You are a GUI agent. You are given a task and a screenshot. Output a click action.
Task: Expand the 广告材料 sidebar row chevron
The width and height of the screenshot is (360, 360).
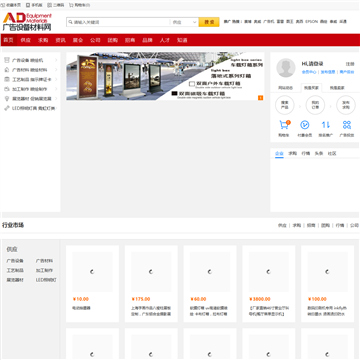coord(56,70)
